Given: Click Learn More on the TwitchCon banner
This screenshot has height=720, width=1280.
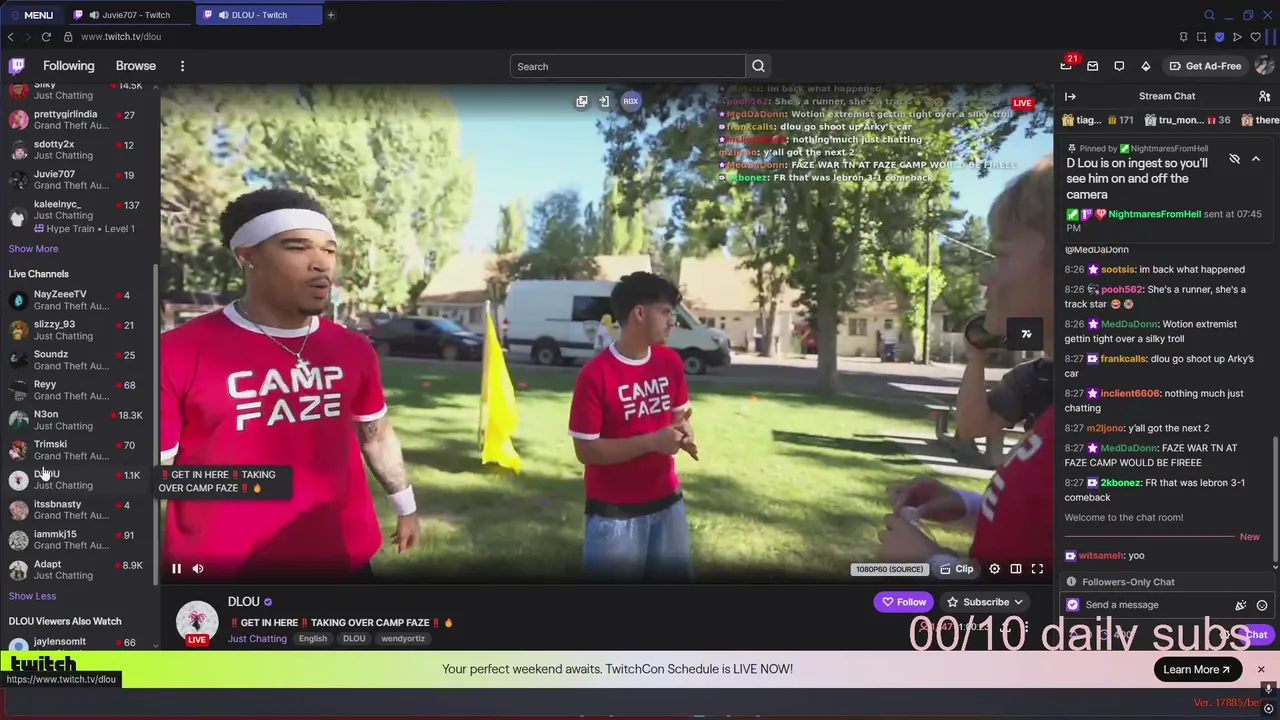Looking at the screenshot, I should tap(1197, 670).
